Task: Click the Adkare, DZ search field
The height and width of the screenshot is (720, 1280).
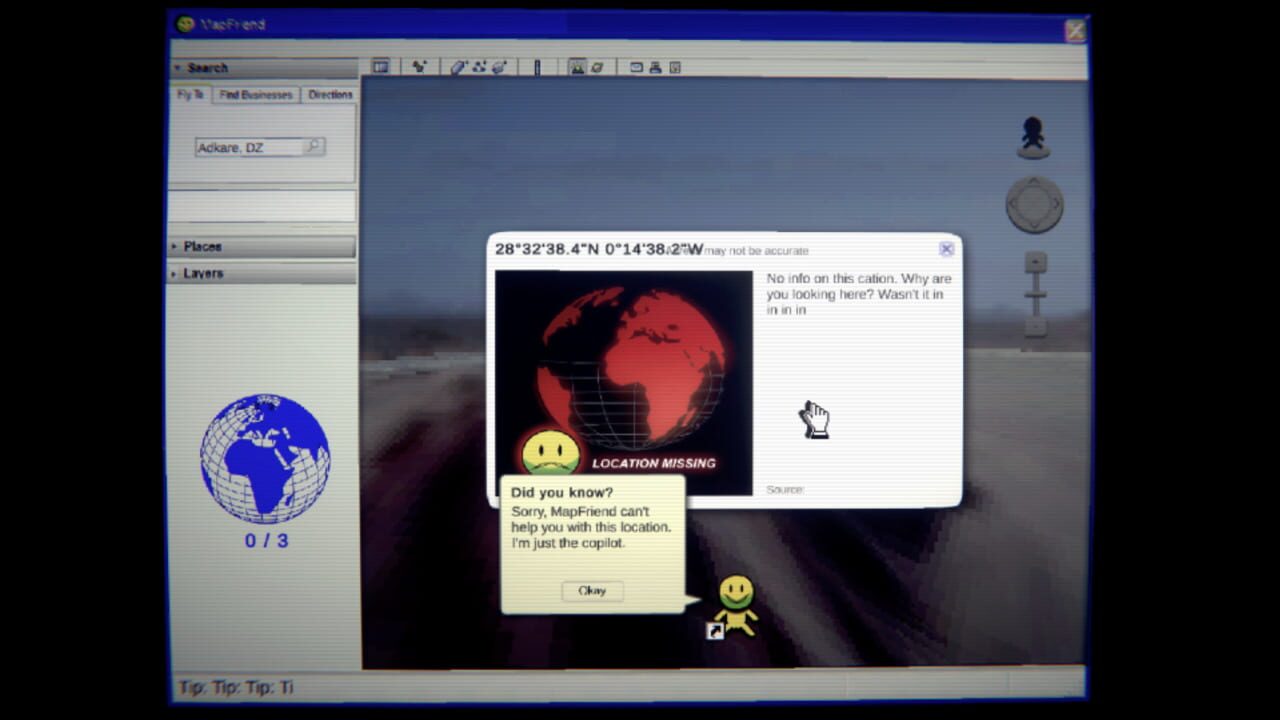Action: click(x=247, y=147)
